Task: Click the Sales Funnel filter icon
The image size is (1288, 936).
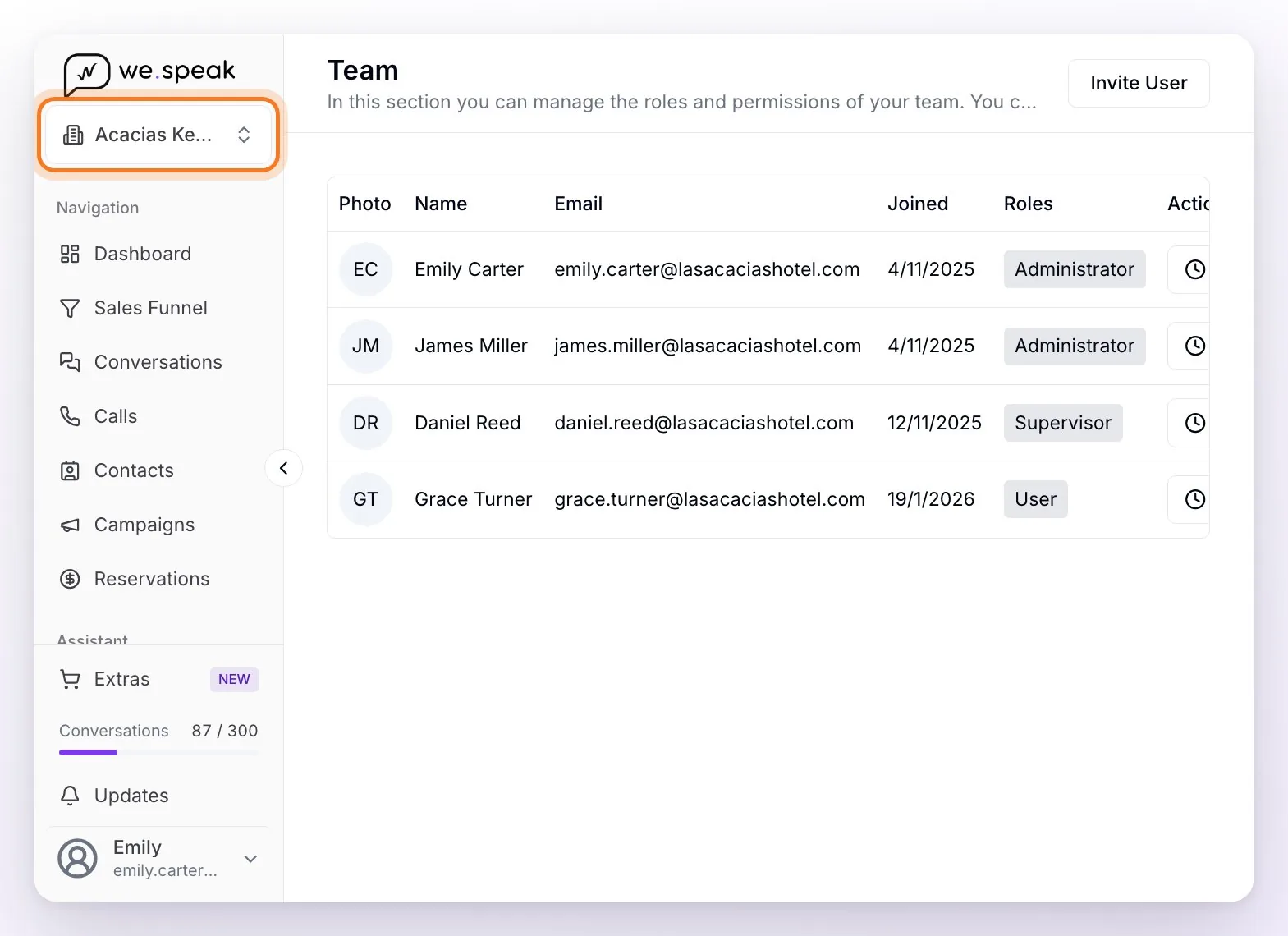Action: tap(70, 308)
